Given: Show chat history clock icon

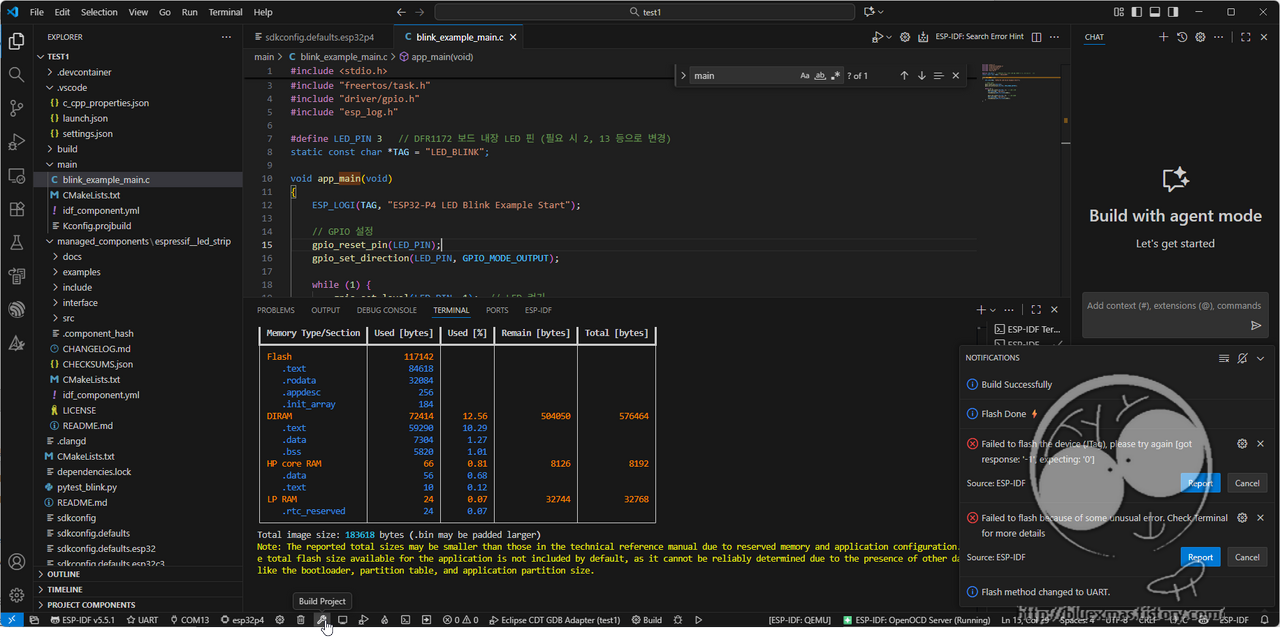Looking at the screenshot, I should coord(1182,37).
